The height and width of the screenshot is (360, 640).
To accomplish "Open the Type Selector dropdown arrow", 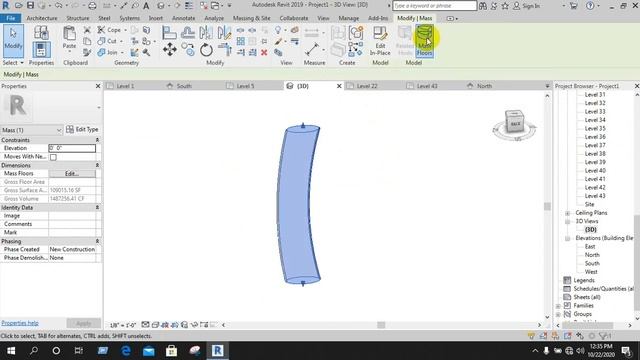I will [x=99, y=107].
